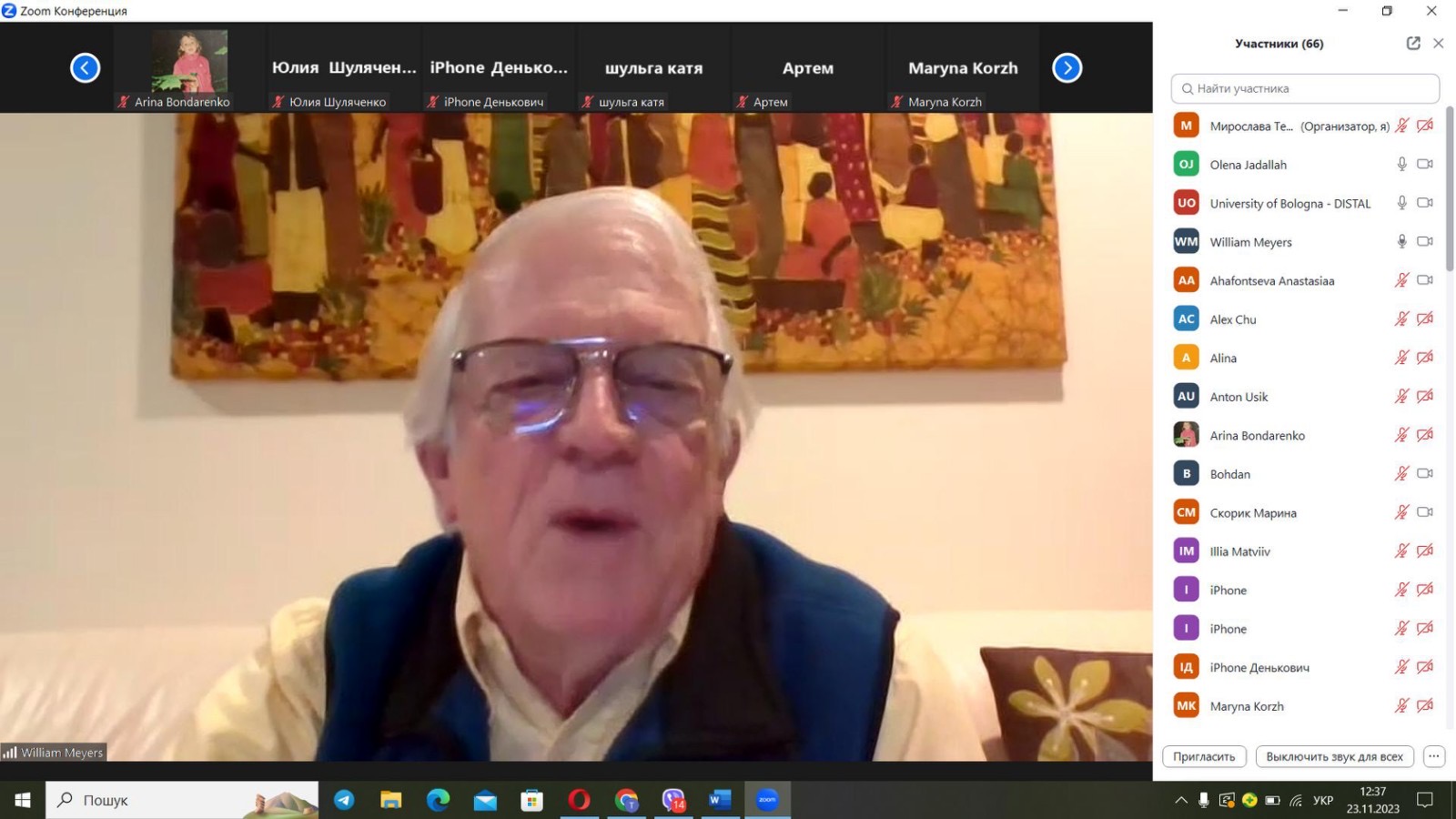The height and width of the screenshot is (819, 1456).
Task: Click Ahafontseva Anastasiaa muted mic icon
Action: point(1402,280)
